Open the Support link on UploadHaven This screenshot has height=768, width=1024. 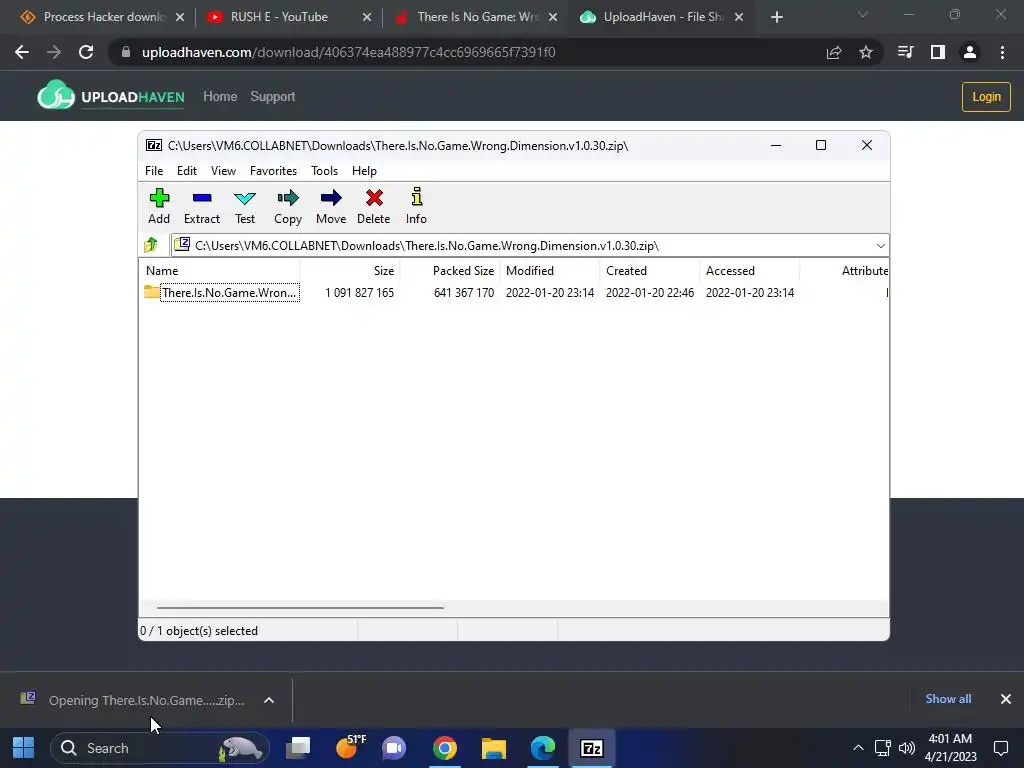pyautogui.click(x=273, y=97)
